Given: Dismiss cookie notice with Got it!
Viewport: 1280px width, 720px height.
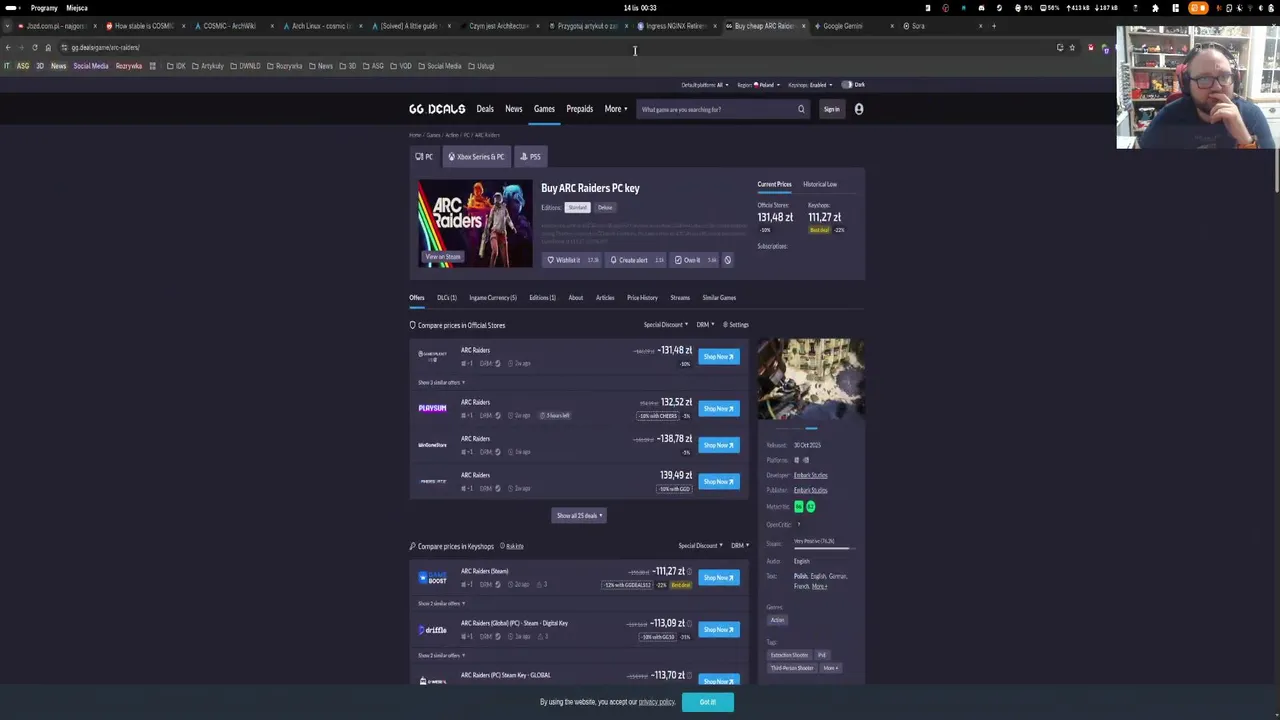Looking at the screenshot, I should click(x=707, y=702).
